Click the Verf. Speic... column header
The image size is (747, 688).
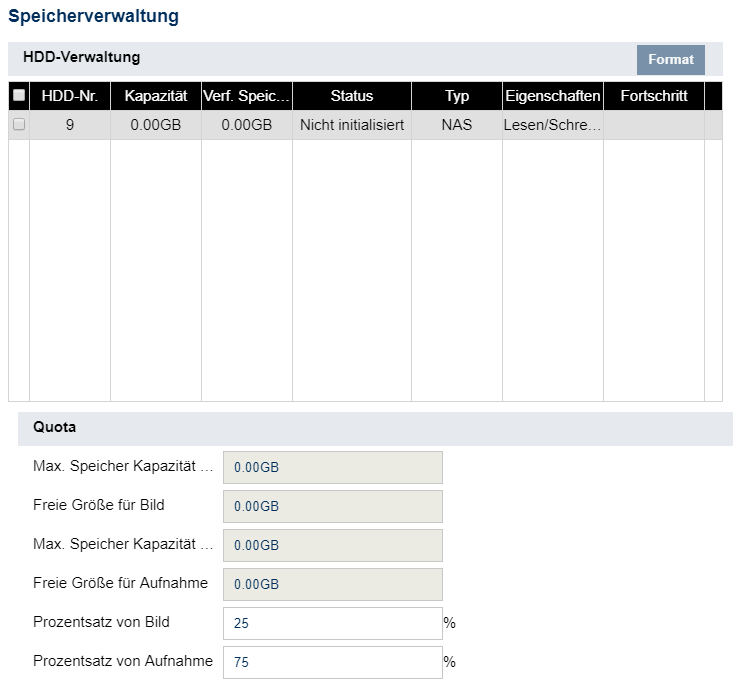[246, 96]
